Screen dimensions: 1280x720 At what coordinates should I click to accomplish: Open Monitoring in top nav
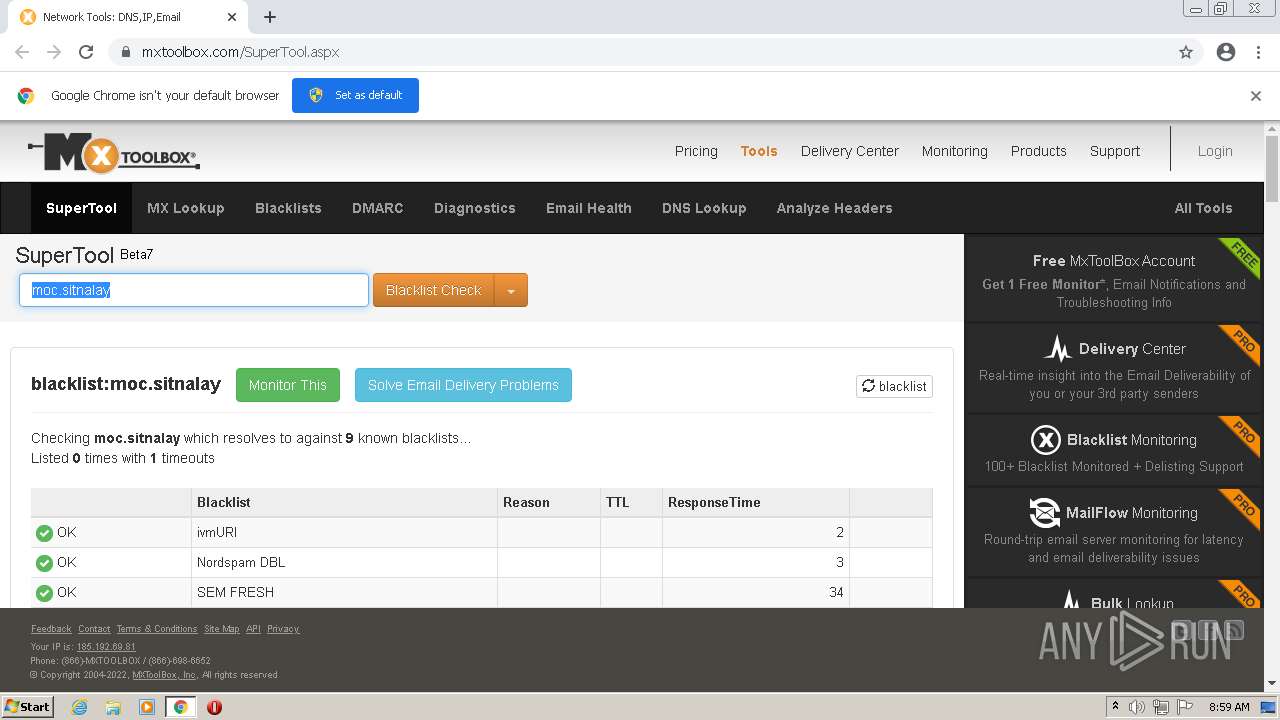coord(955,151)
